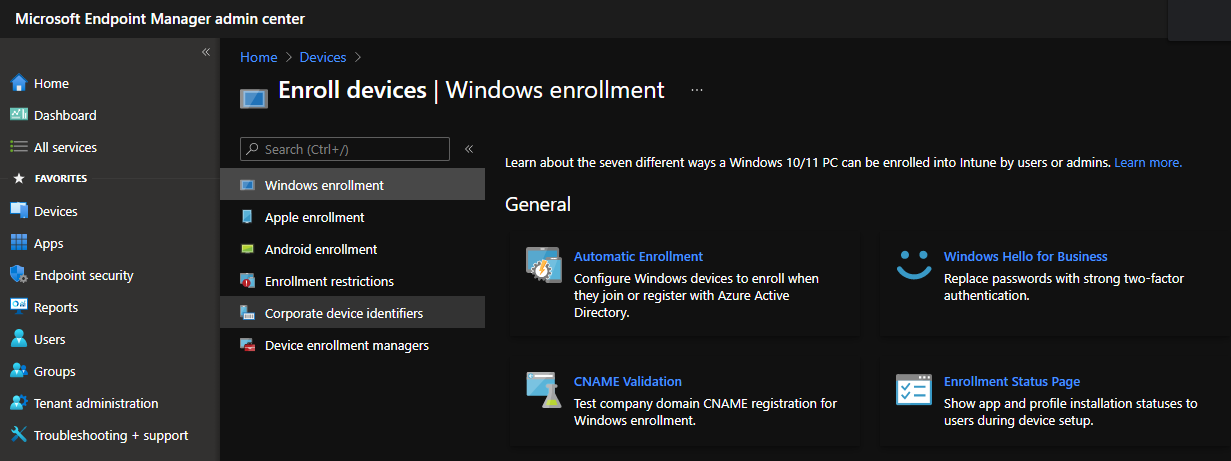Click the Dashboard chart icon

(x=18, y=115)
